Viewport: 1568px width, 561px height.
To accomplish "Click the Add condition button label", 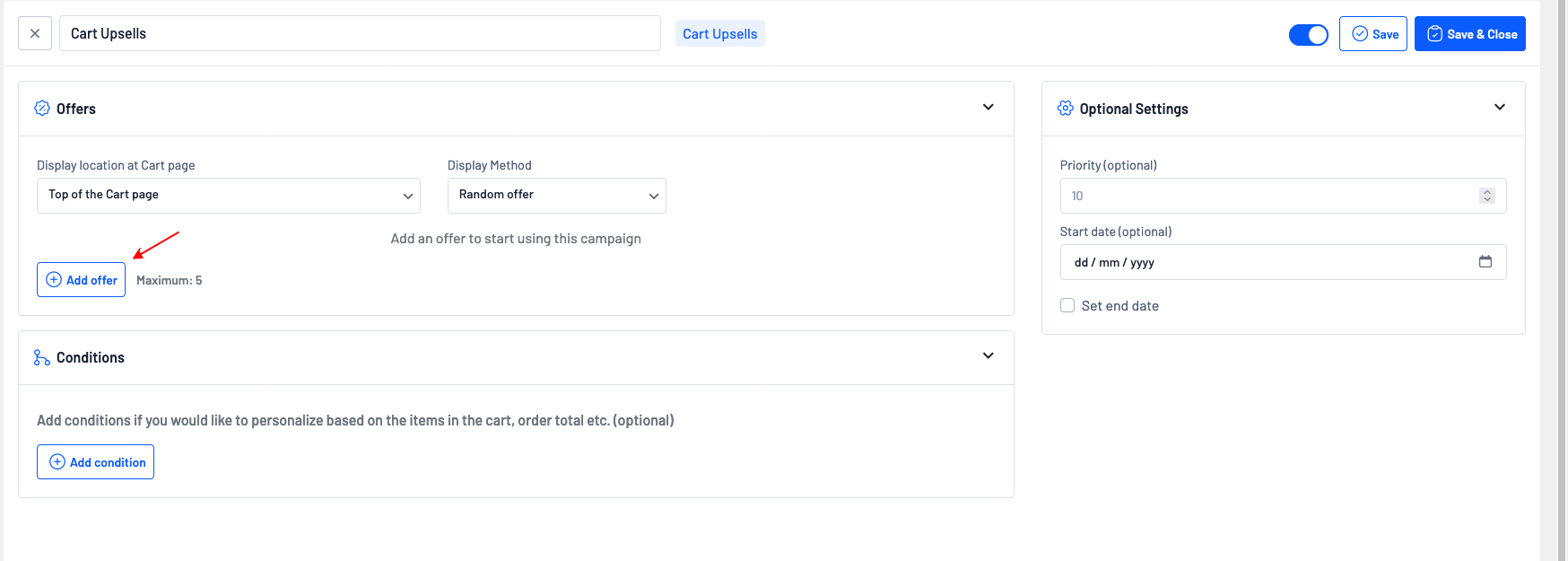I will pyautogui.click(x=108, y=462).
